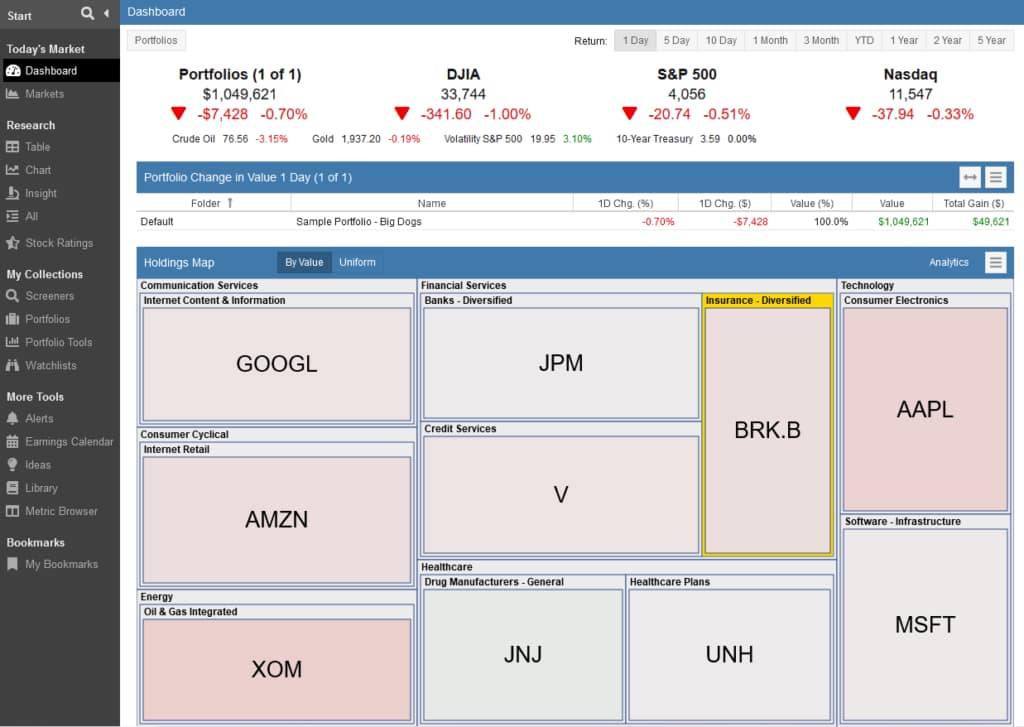Sort by Folder column arrow icon
Screen dimensions: 1024x727
tap(230, 203)
